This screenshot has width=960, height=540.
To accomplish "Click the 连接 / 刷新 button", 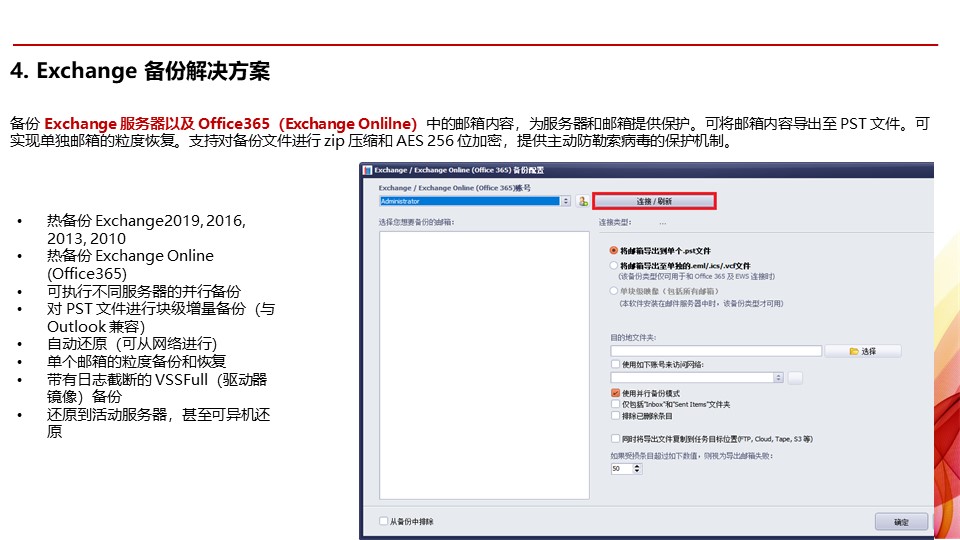I will [654, 201].
